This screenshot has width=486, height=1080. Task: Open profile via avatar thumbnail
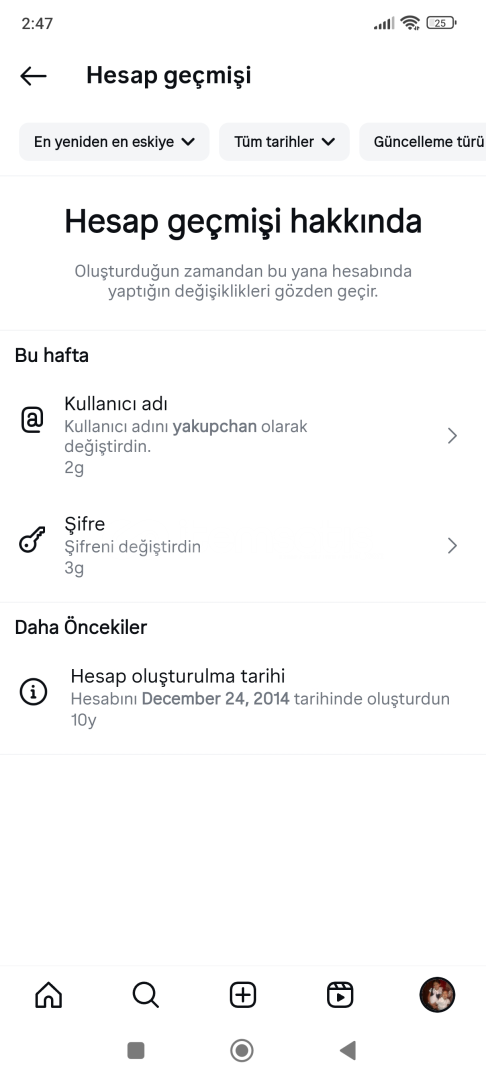pos(437,995)
